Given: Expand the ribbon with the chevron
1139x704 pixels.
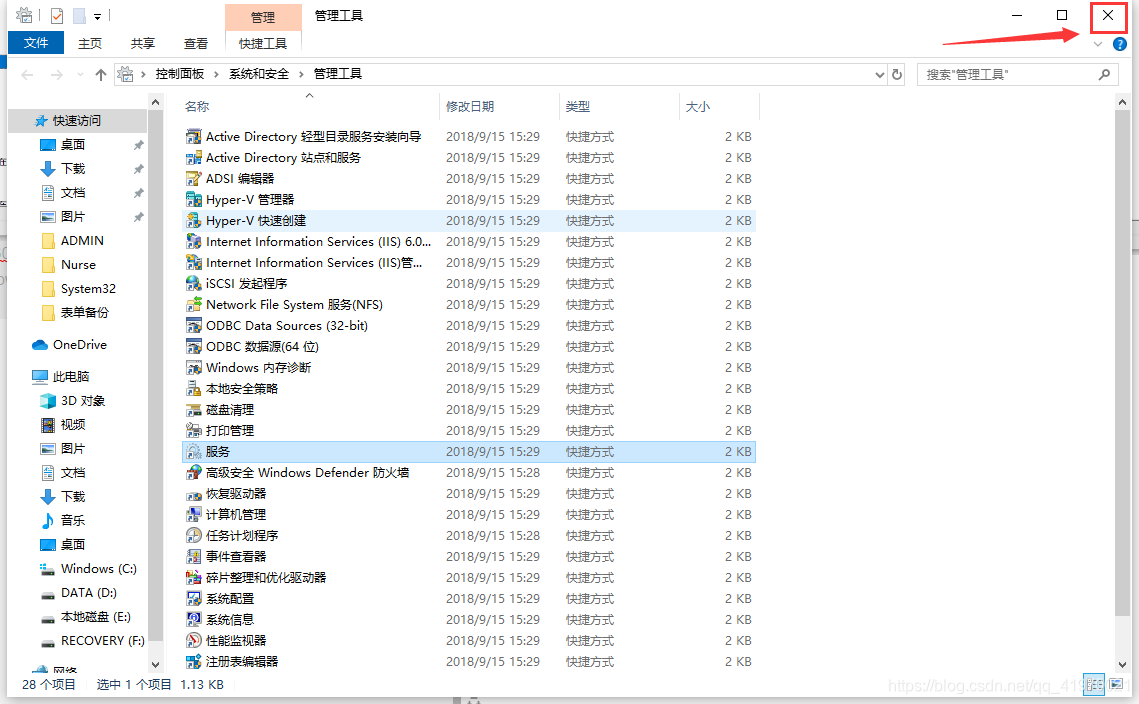Looking at the screenshot, I should click(x=1098, y=44).
